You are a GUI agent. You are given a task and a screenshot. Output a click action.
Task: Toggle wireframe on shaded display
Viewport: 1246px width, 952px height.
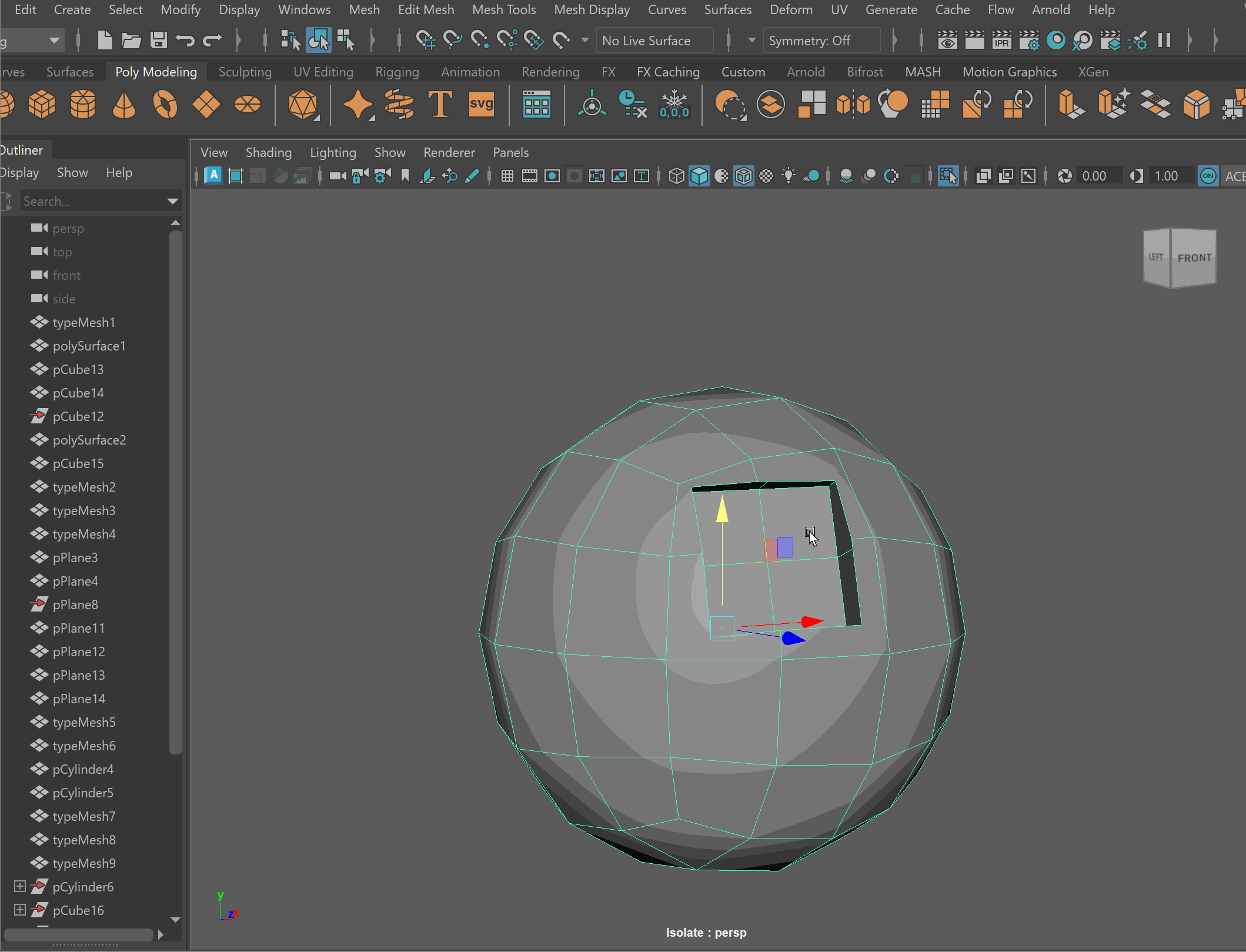(x=744, y=176)
